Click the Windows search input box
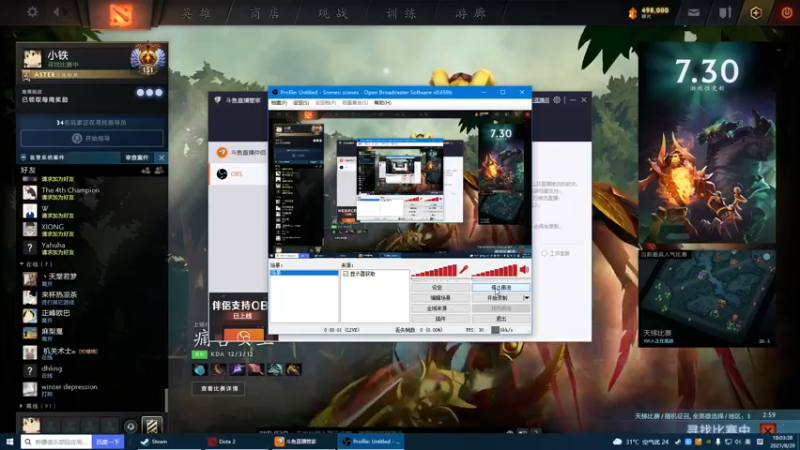800x450 pixels. coord(57,442)
